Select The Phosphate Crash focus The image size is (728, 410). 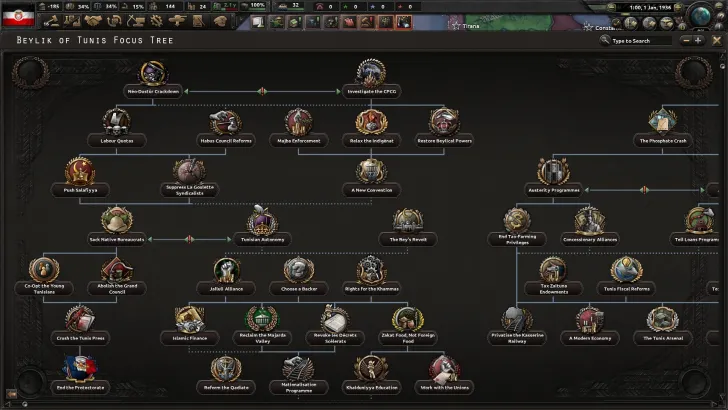[663, 124]
